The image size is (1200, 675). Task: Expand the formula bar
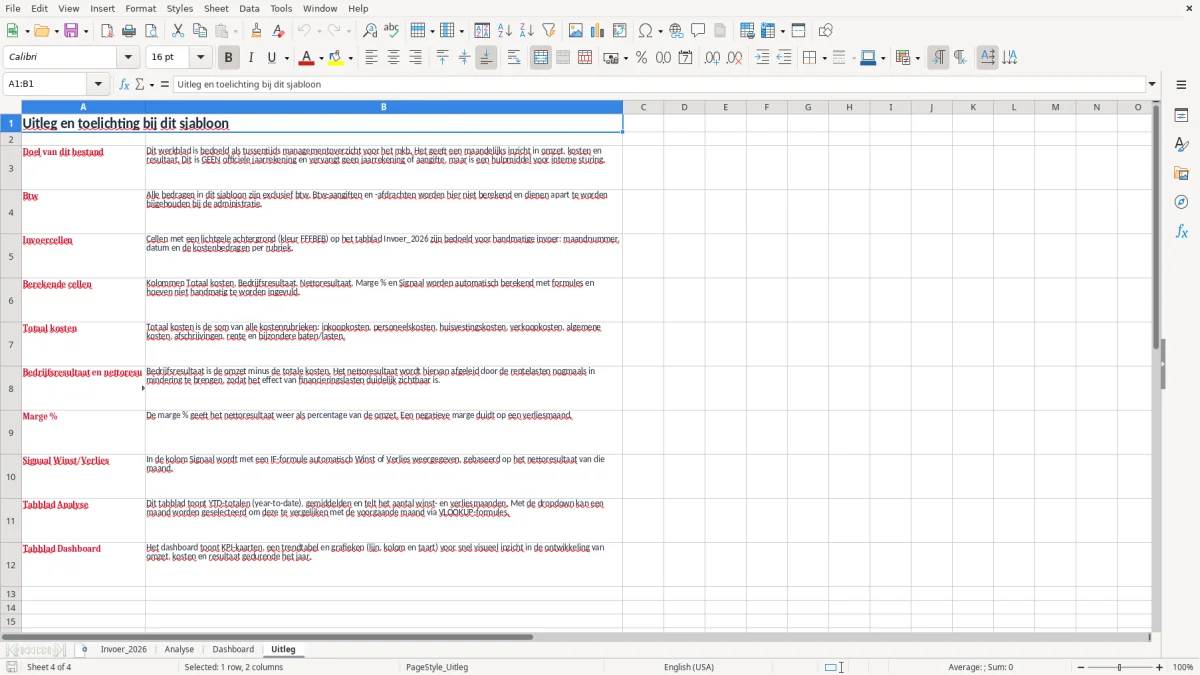click(1152, 85)
